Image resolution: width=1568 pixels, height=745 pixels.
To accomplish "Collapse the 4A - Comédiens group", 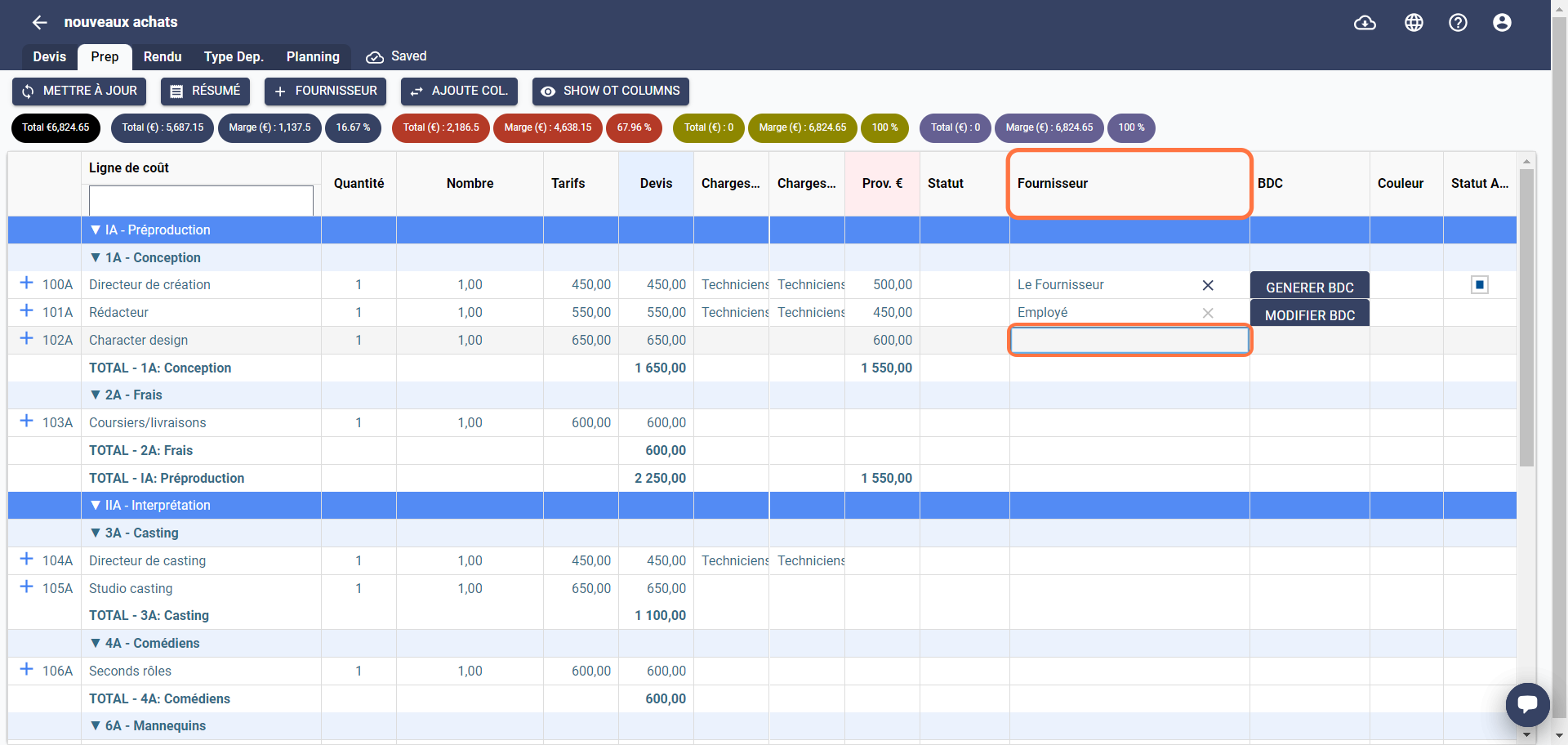I will click(x=96, y=644).
